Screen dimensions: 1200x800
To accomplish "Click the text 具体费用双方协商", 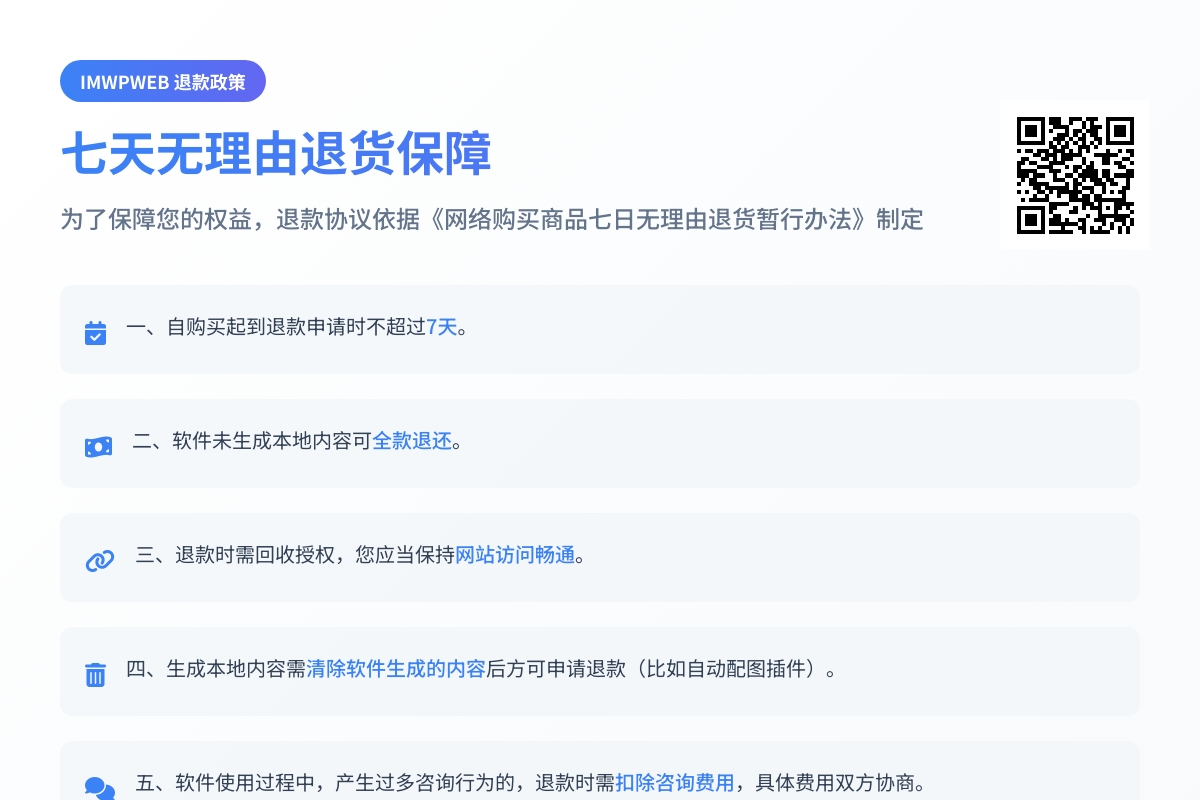I will pyautogui.click(x=836, y=783).
